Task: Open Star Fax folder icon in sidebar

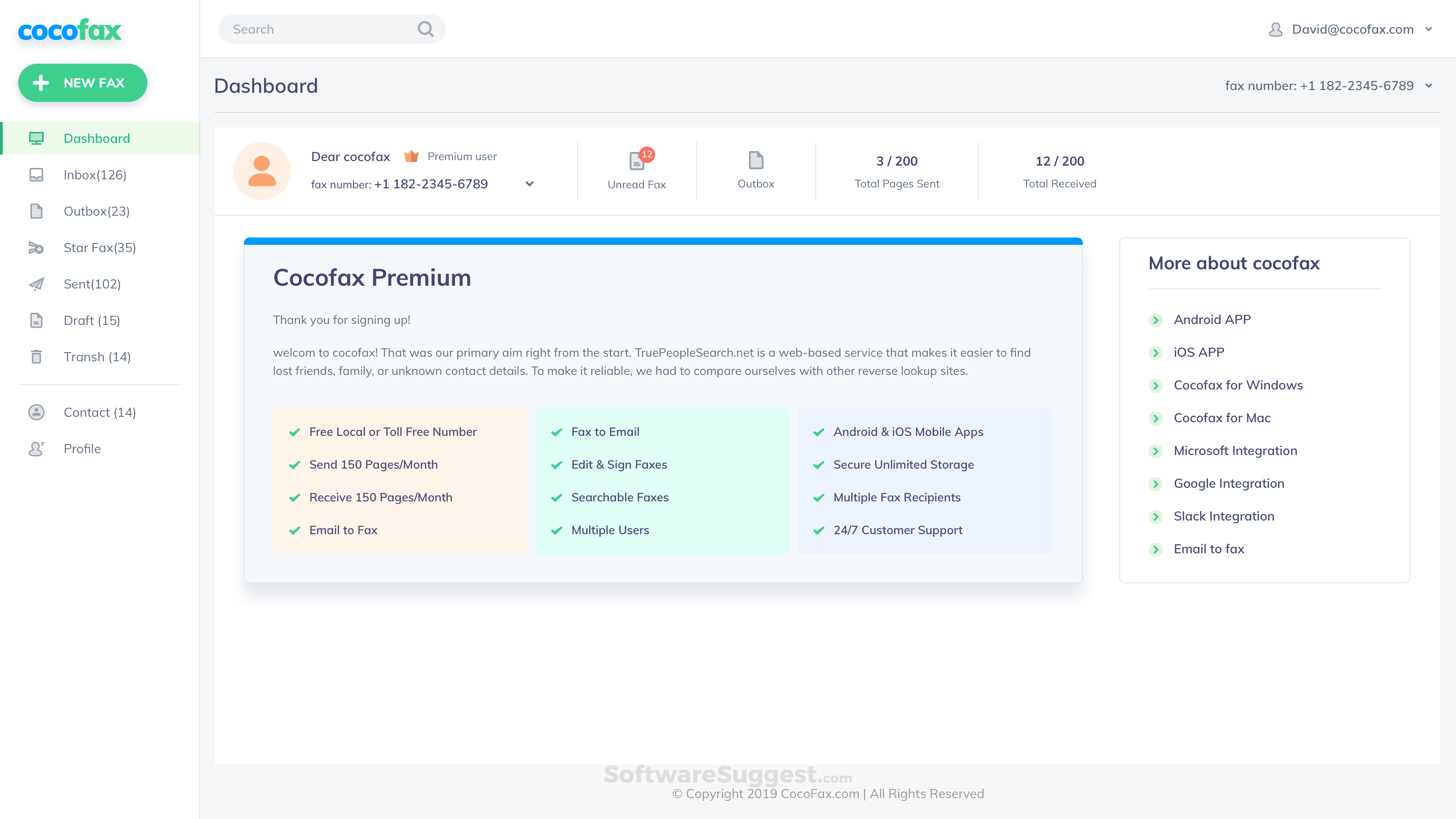Action: [36, 248]
